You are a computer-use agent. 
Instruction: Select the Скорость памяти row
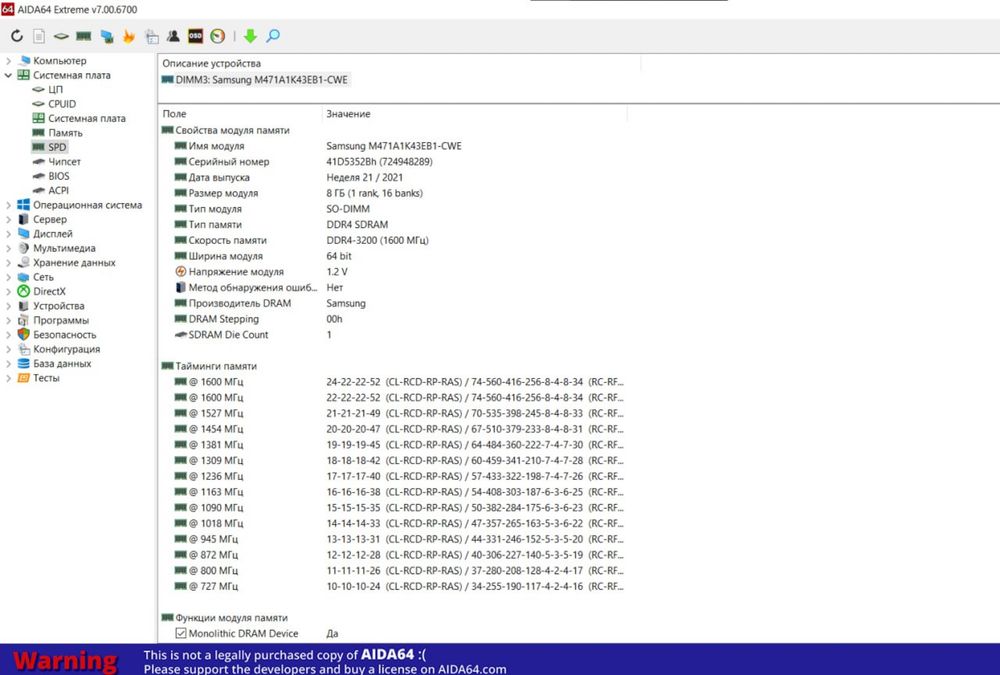[392, 240]
